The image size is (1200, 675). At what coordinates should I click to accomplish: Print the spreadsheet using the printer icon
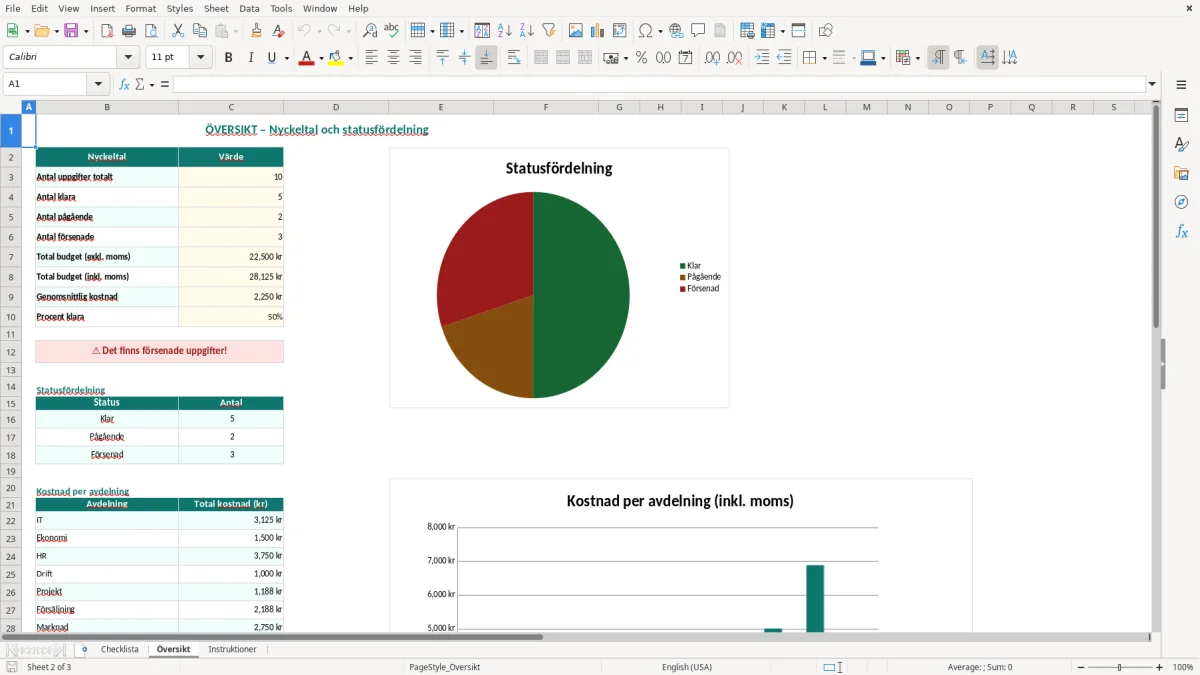coord(129,31)
